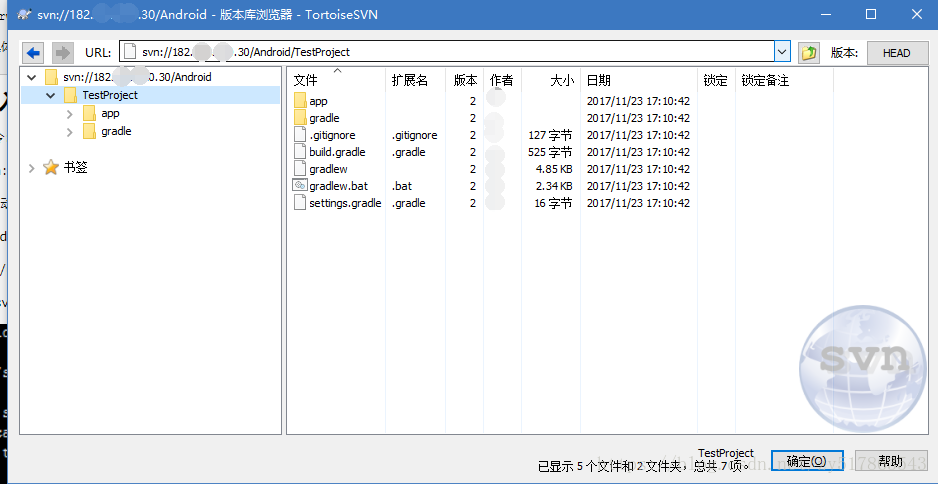Screen dimensions: 938x484
Task: Sort by the 日期 column header
Action: click(639, 80)
